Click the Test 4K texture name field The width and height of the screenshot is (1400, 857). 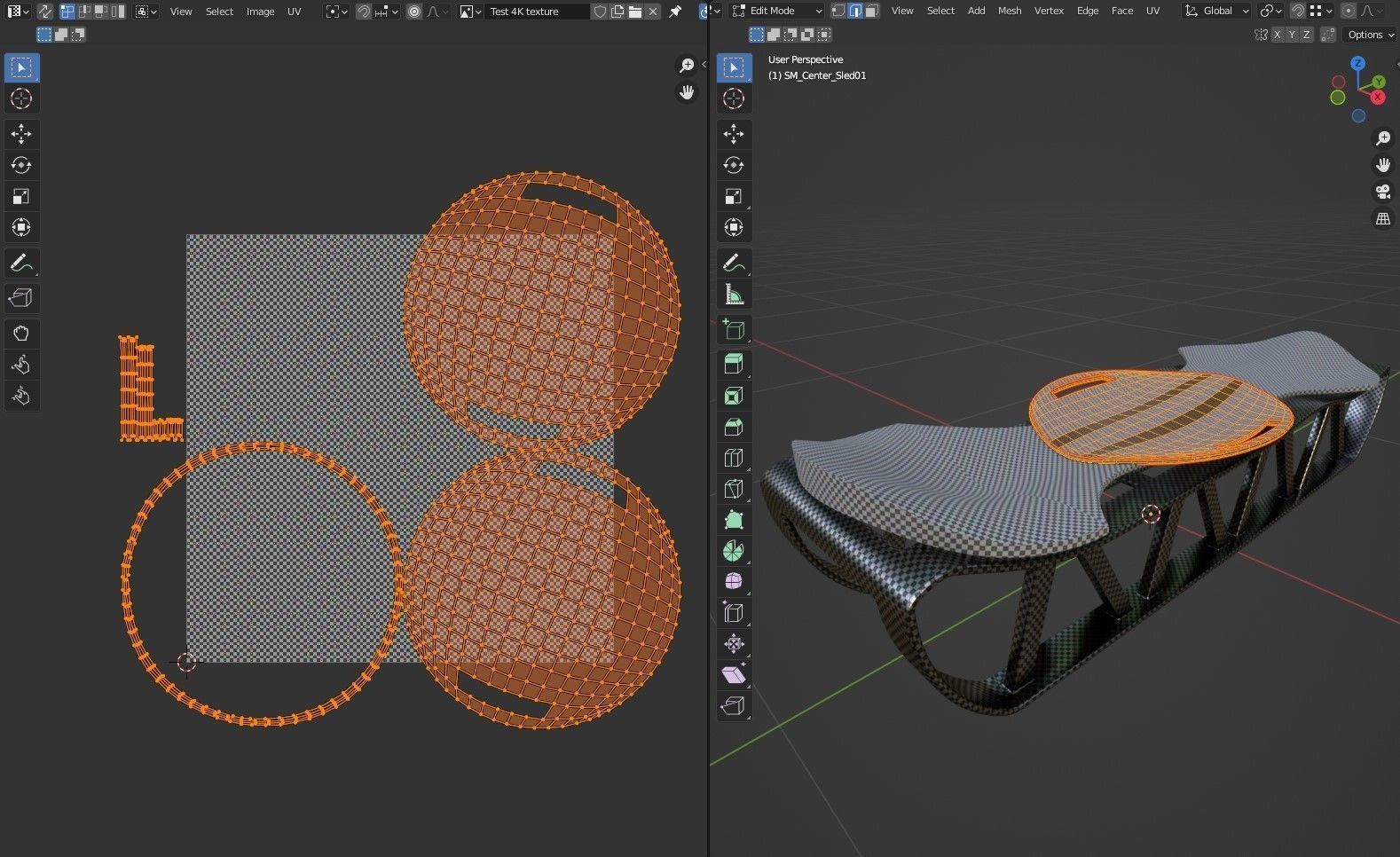tap(537, 12)
